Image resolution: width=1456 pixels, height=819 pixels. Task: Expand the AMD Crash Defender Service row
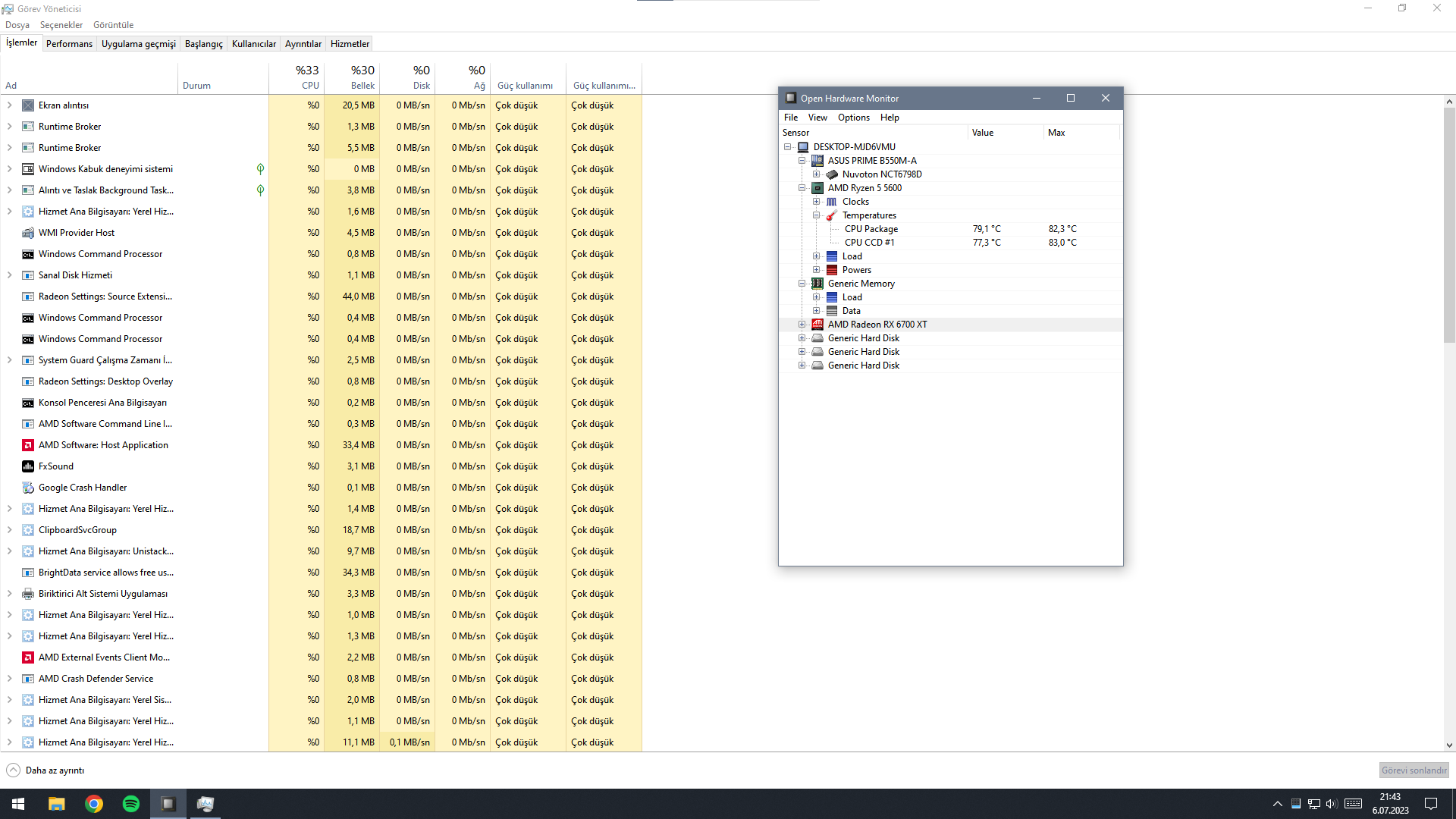click(9, 679)
